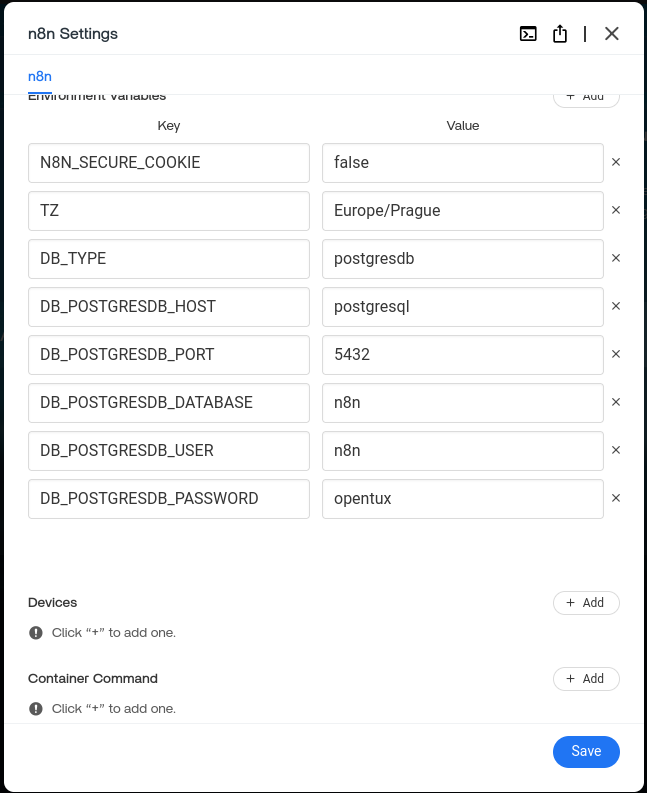Click the Value column header

click(x=463, y=125)
